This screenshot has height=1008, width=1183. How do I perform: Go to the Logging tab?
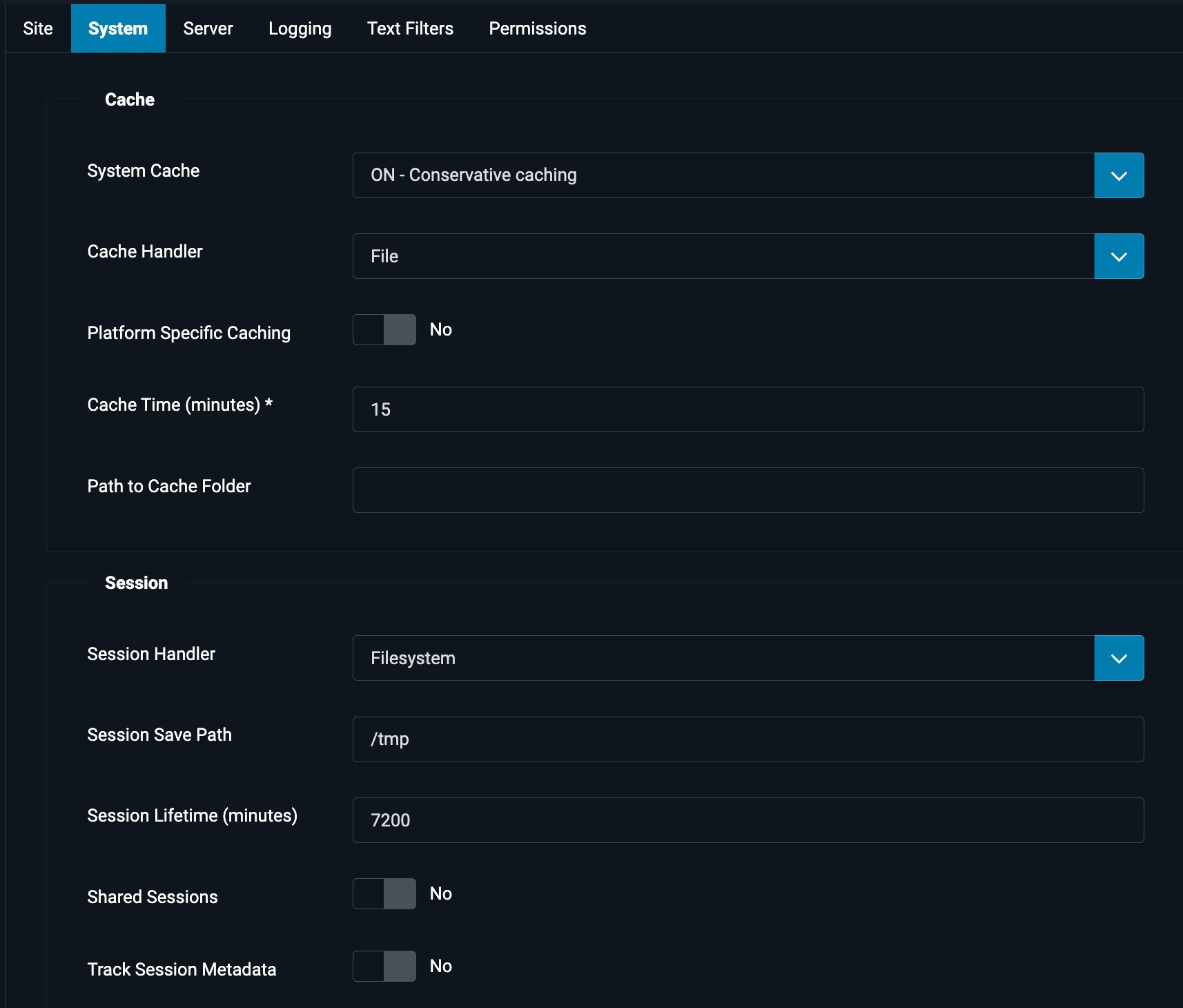[x=300, y=28]
